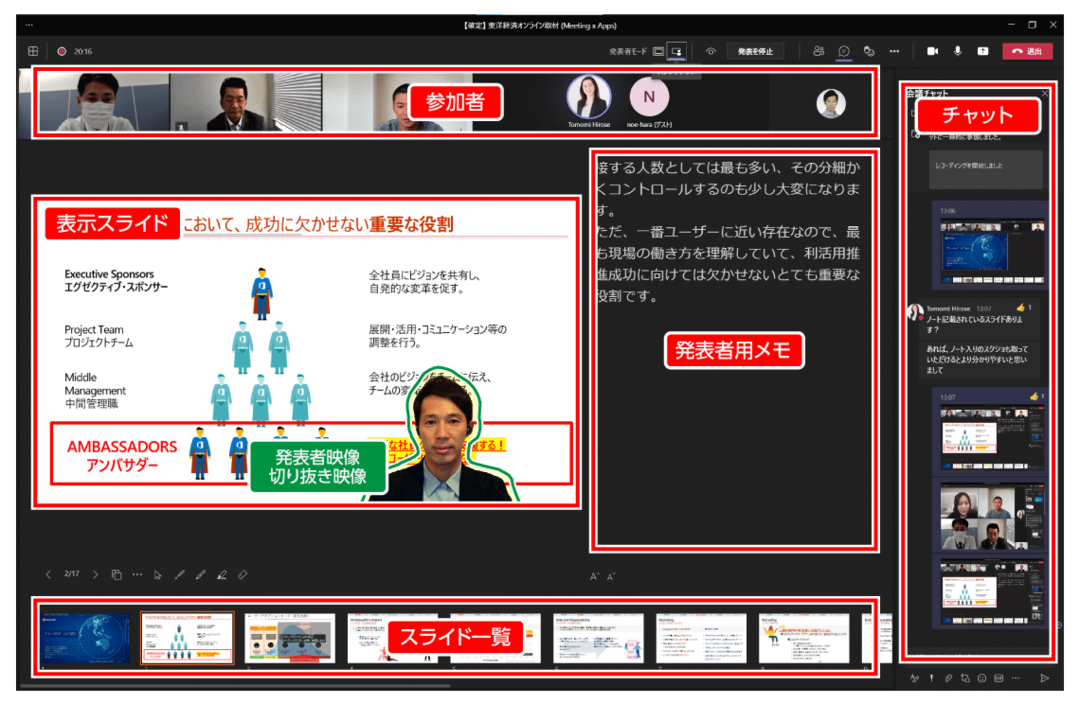The image size is (1080, 704).
Task: Open the third slide thumbnail in strip
Action: (290, 639)
